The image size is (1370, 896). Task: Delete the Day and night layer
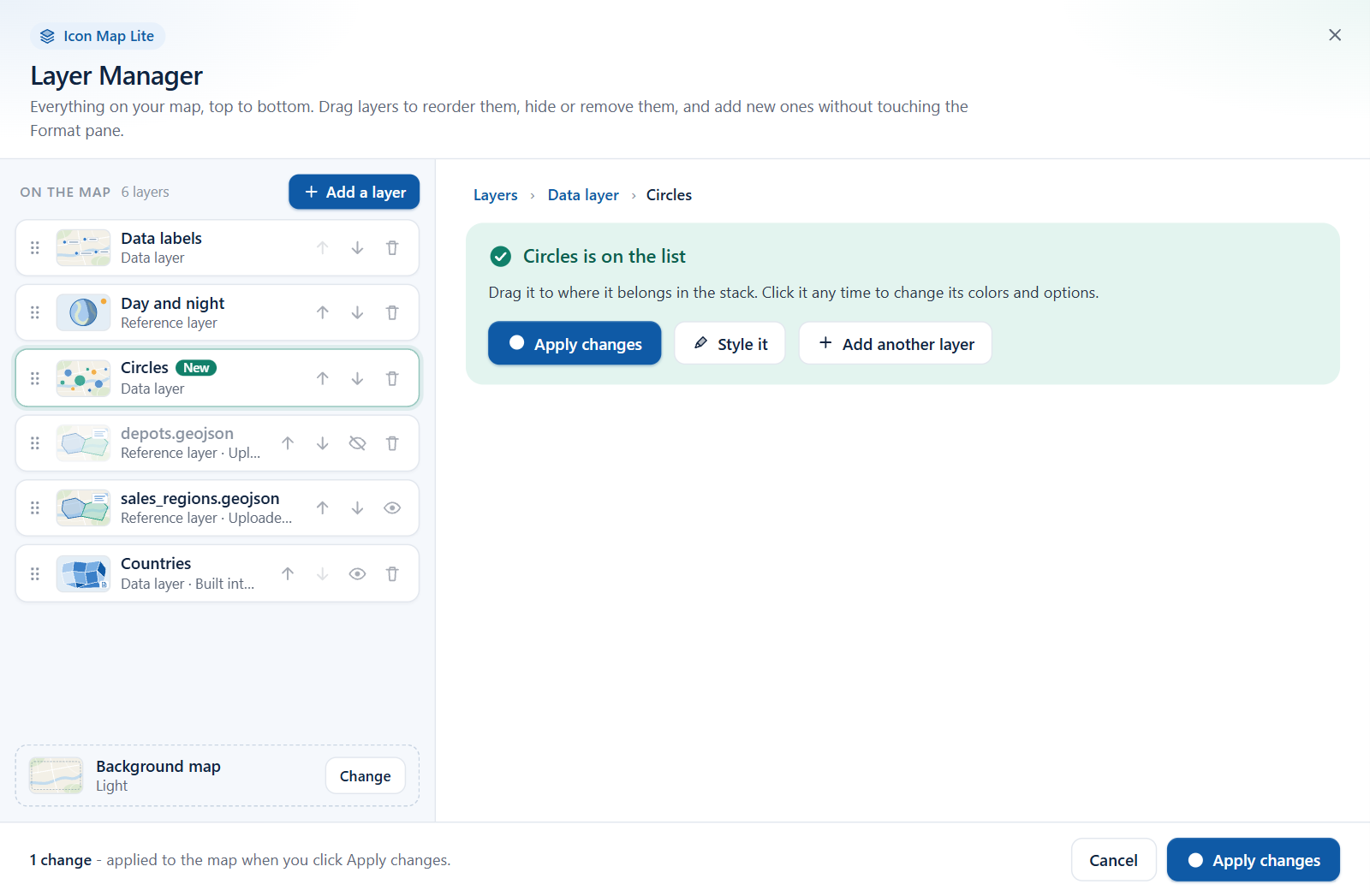(x=392, y=313)
